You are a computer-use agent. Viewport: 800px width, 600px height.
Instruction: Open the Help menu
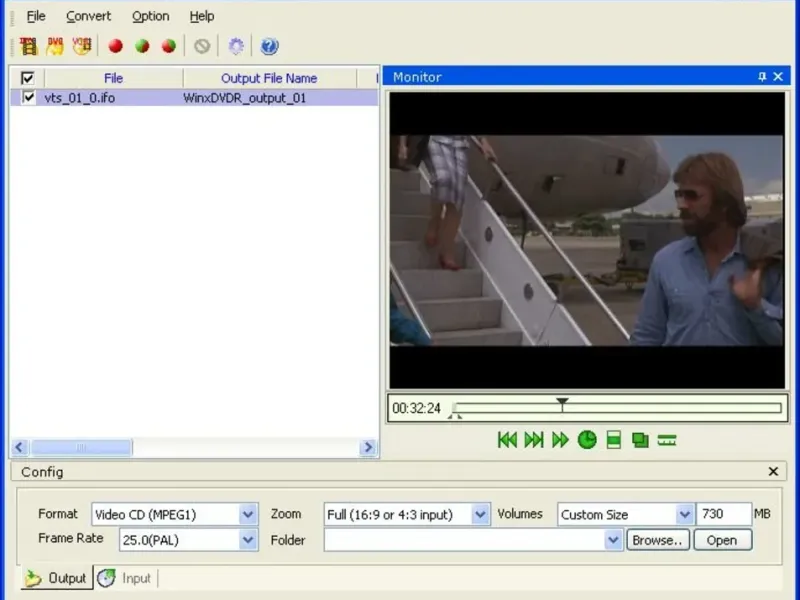coord(202,16)
